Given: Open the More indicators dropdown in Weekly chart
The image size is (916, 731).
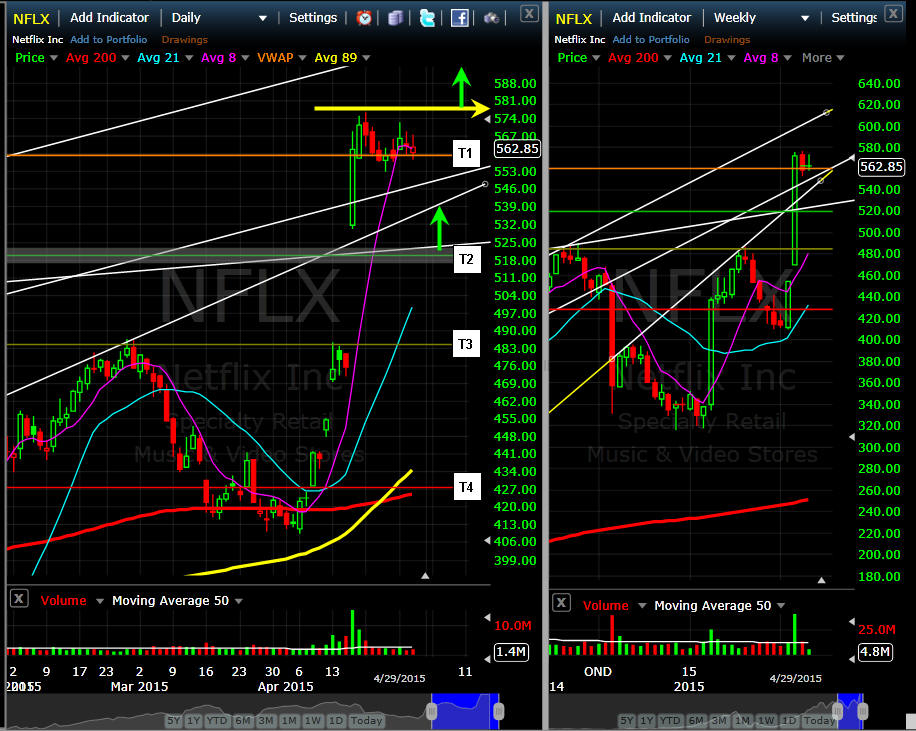Looking at the screenshot, I should click(x=823, y=57).
